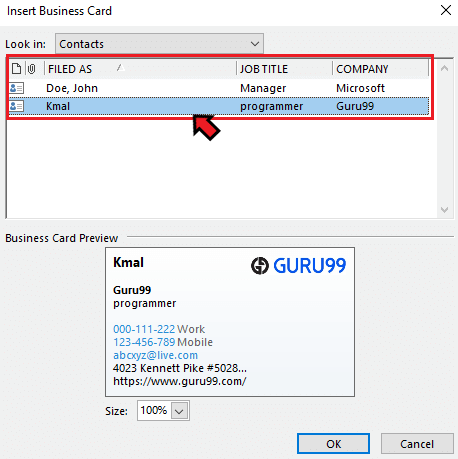Click the GURU99 logo in the card preview
Screen dimensions: 458x459
click(x=298, y=266)
